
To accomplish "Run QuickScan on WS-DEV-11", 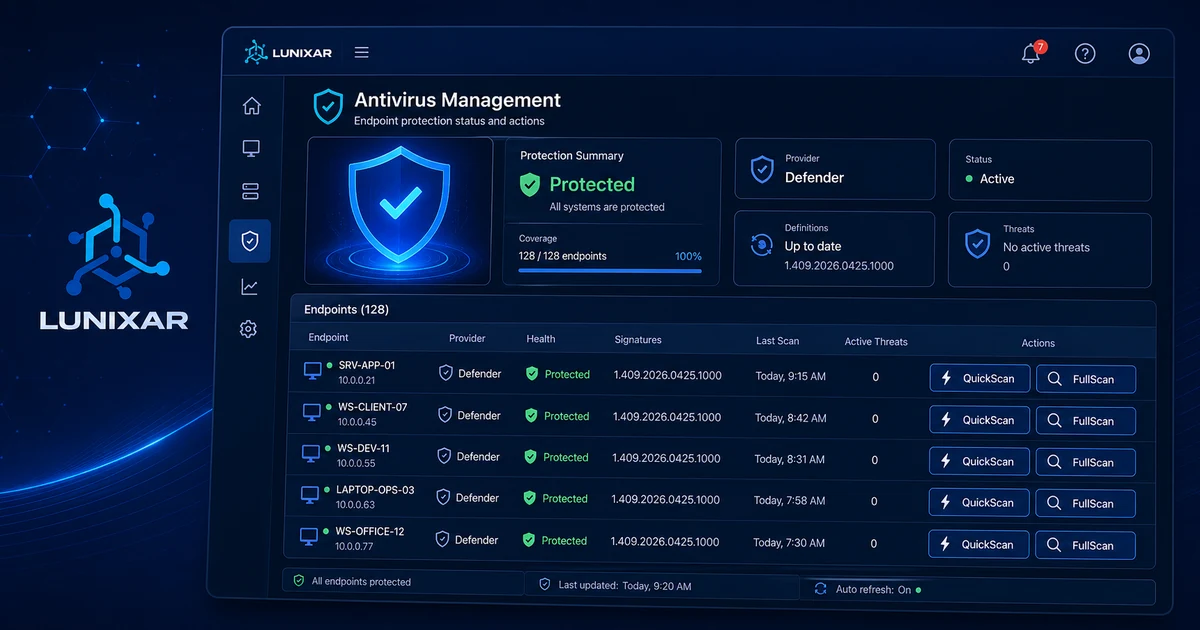I will 980,461.
